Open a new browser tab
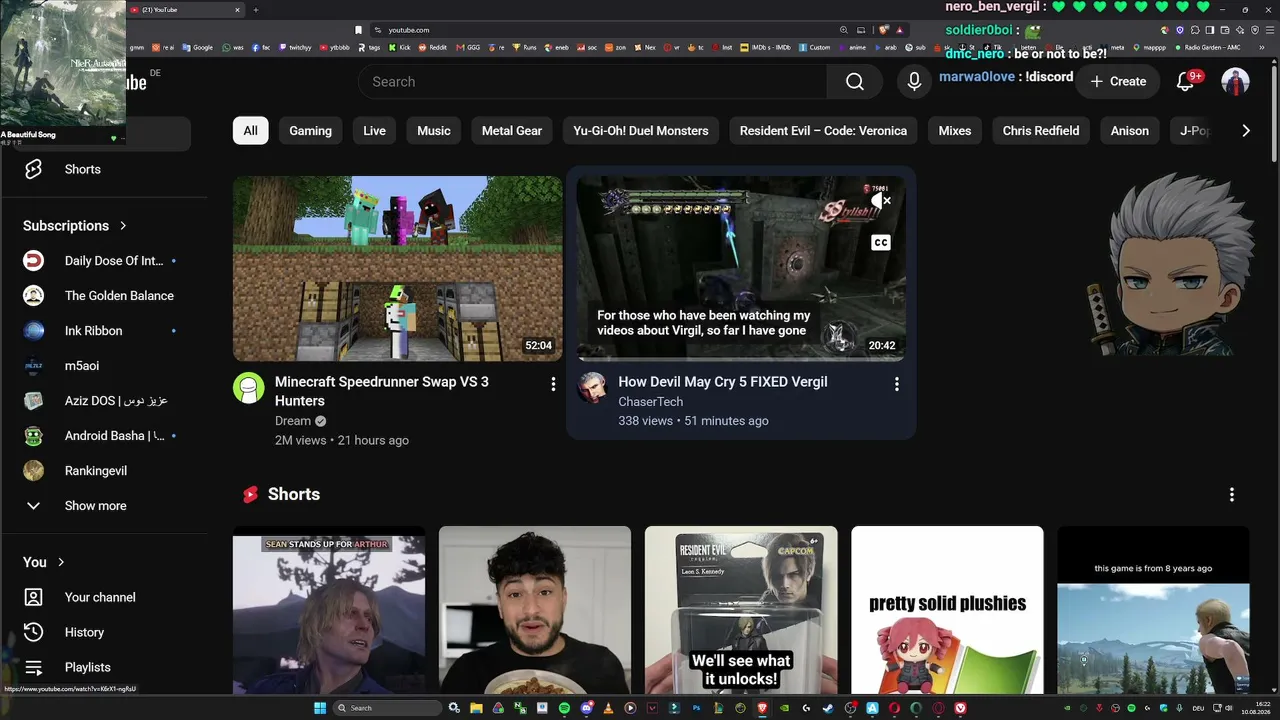1280x720 pixels. tap(255, 10)
